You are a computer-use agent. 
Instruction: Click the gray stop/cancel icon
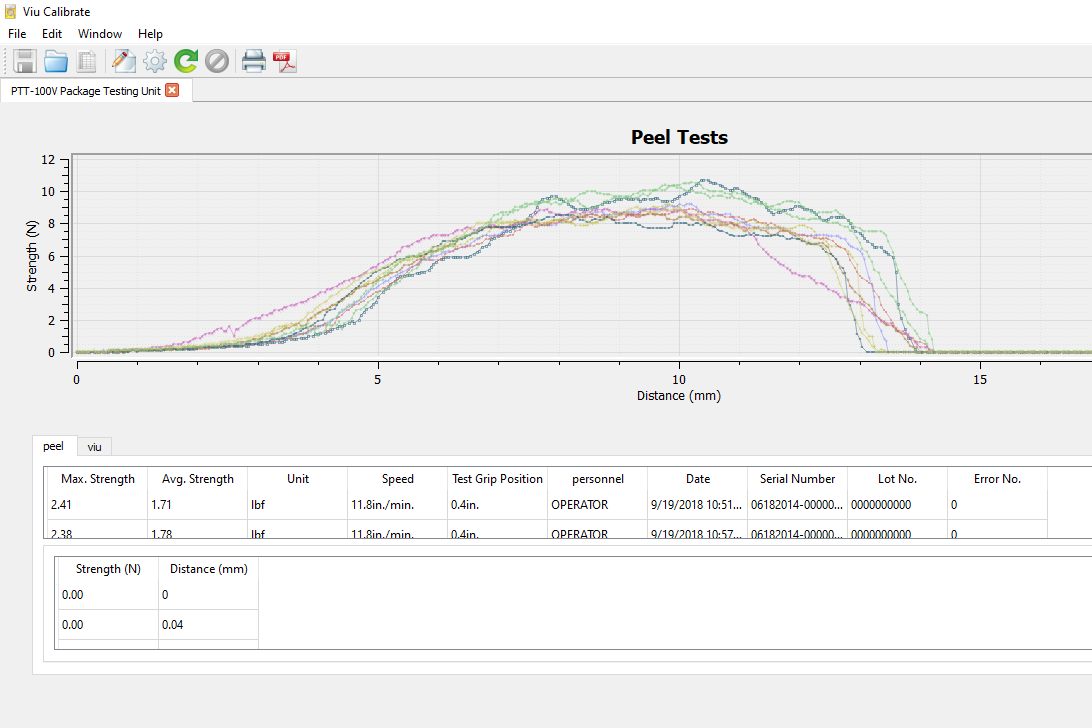216,61
